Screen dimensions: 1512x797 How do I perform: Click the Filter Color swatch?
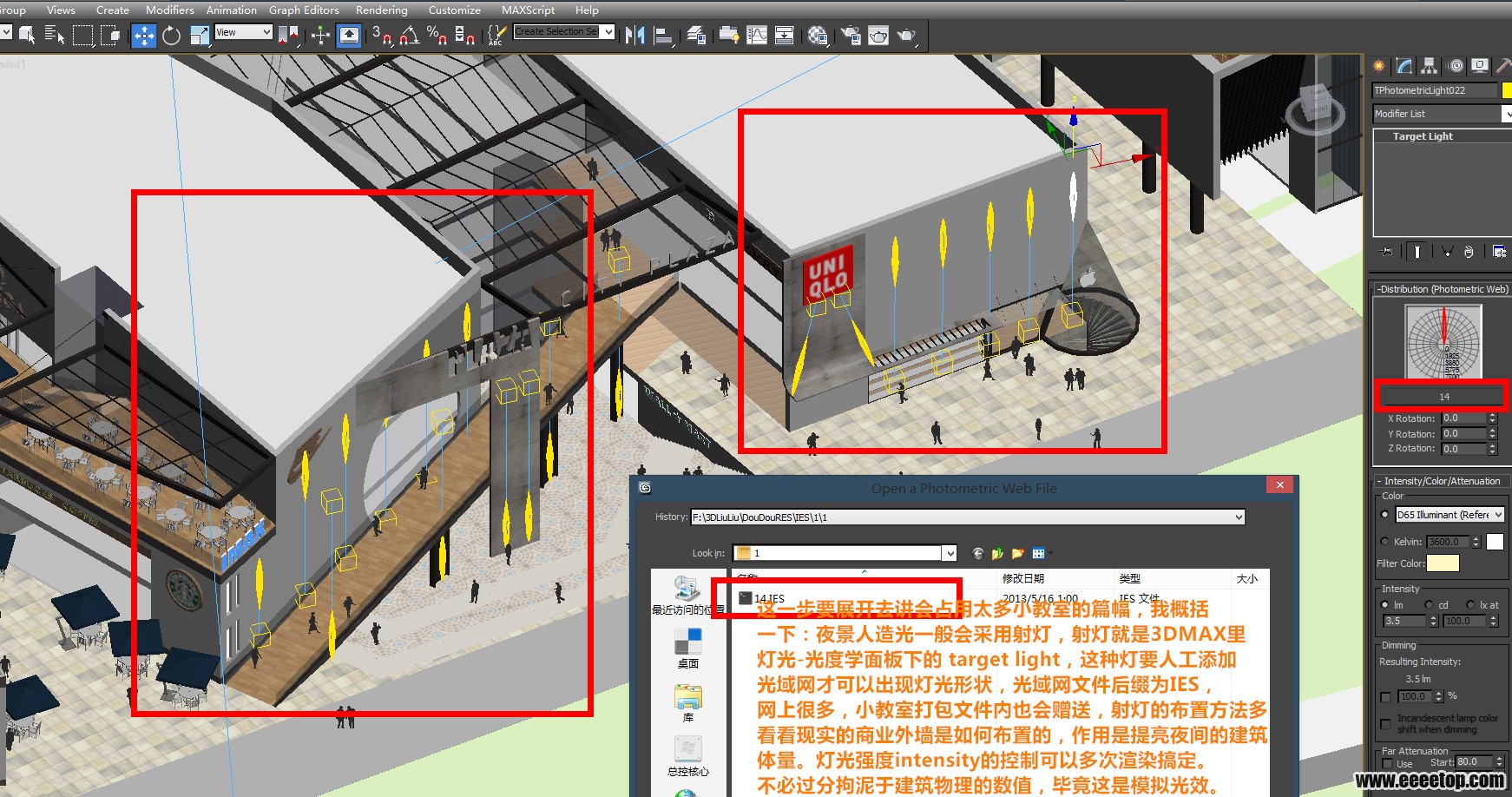pyautogui.click(x=1443, y=563)
